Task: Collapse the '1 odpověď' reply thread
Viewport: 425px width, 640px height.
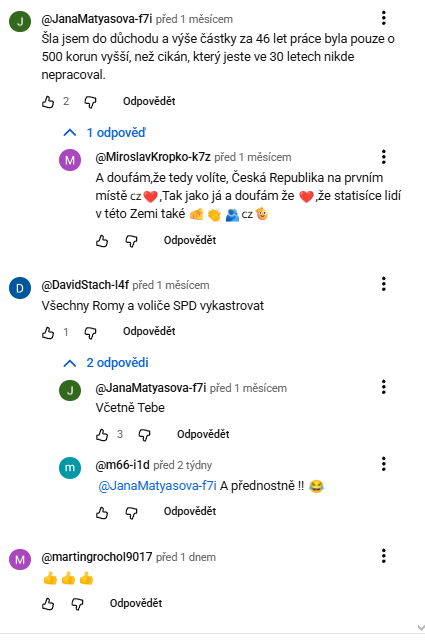Action: tap(105, 133)
